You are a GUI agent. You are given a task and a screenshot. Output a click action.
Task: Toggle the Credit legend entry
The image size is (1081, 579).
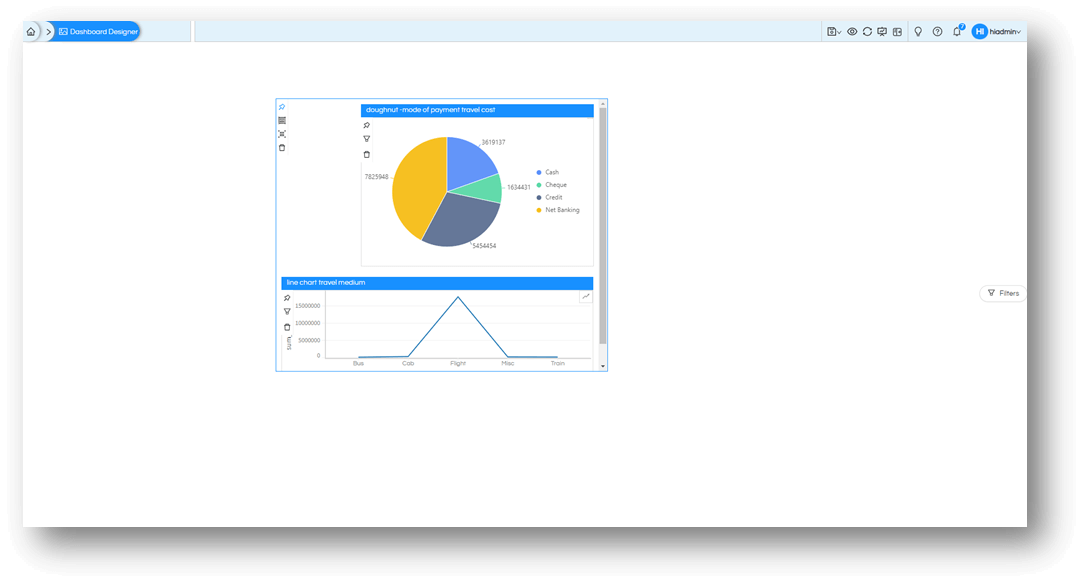coord(549,197)
